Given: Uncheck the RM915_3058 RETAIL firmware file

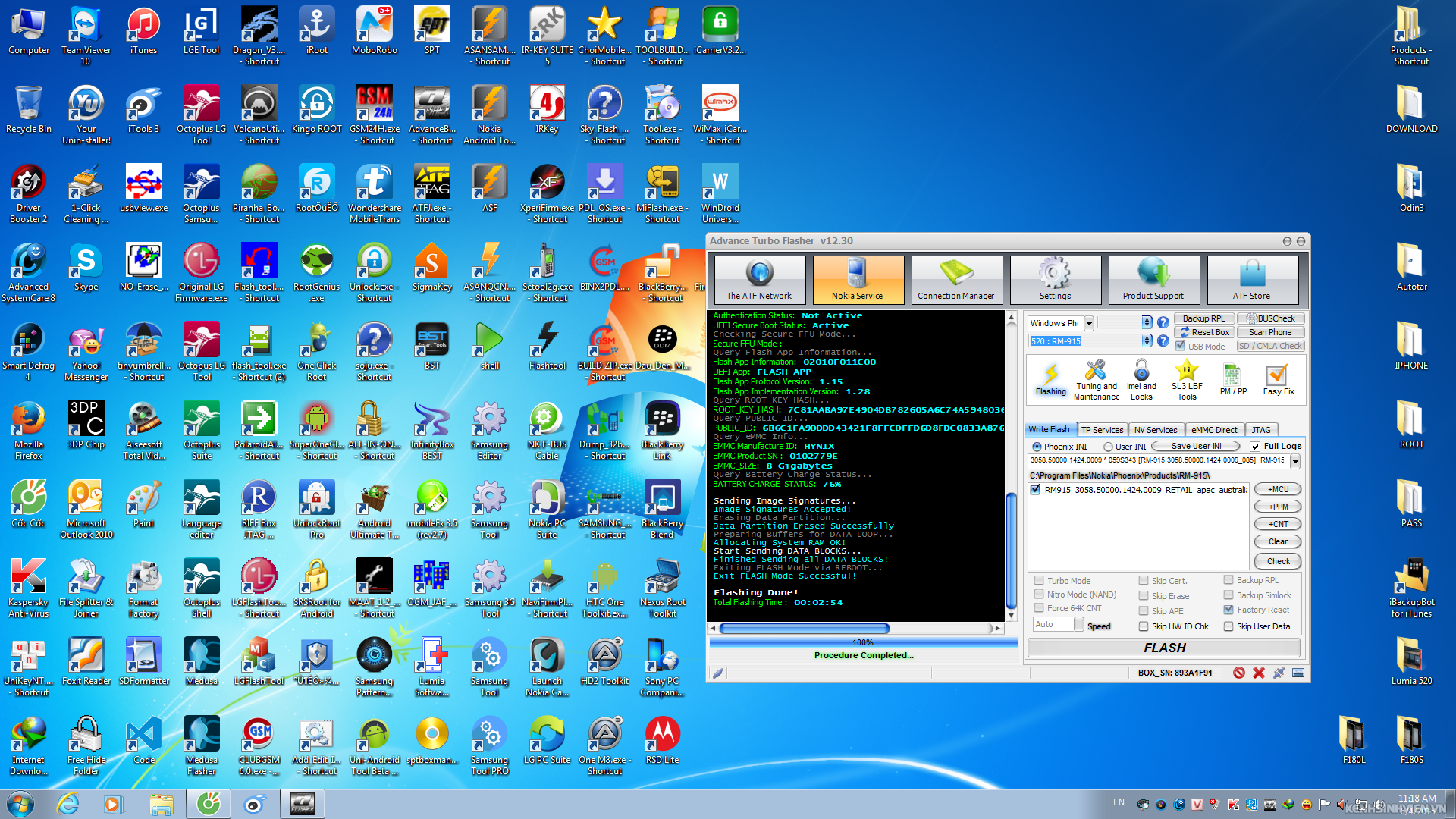Looking at the screenshot, I should 1035,490.
